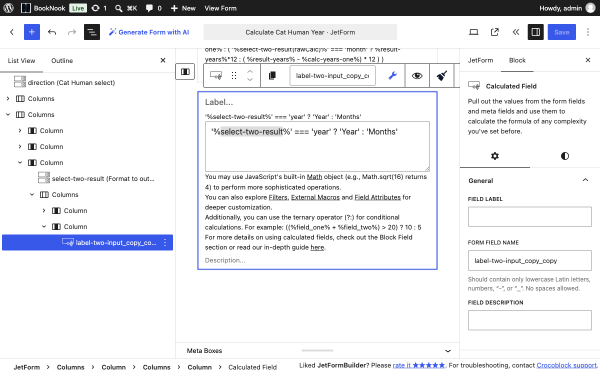The image size is (600, 375).
Task: Open the New content menu
Action: pyautogui.click(x=183, y=8)
